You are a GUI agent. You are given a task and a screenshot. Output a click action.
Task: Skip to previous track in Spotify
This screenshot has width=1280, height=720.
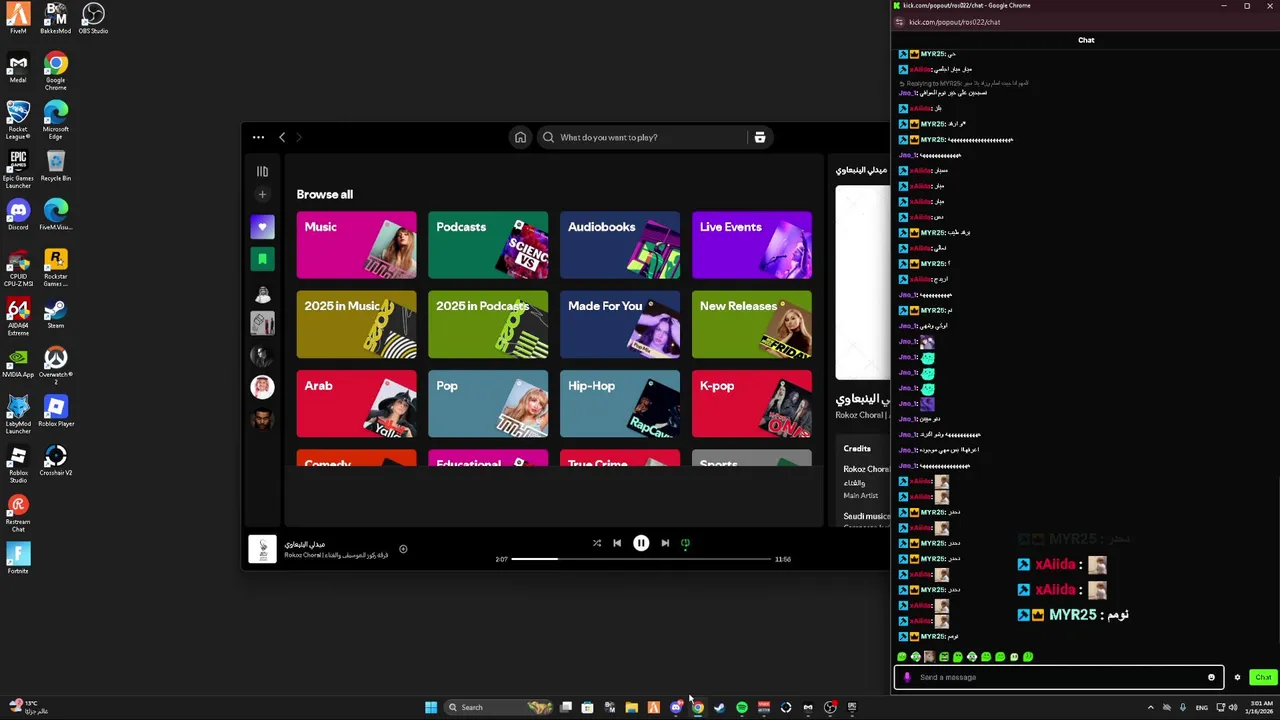pyautogui.click(x=617, y=543)
